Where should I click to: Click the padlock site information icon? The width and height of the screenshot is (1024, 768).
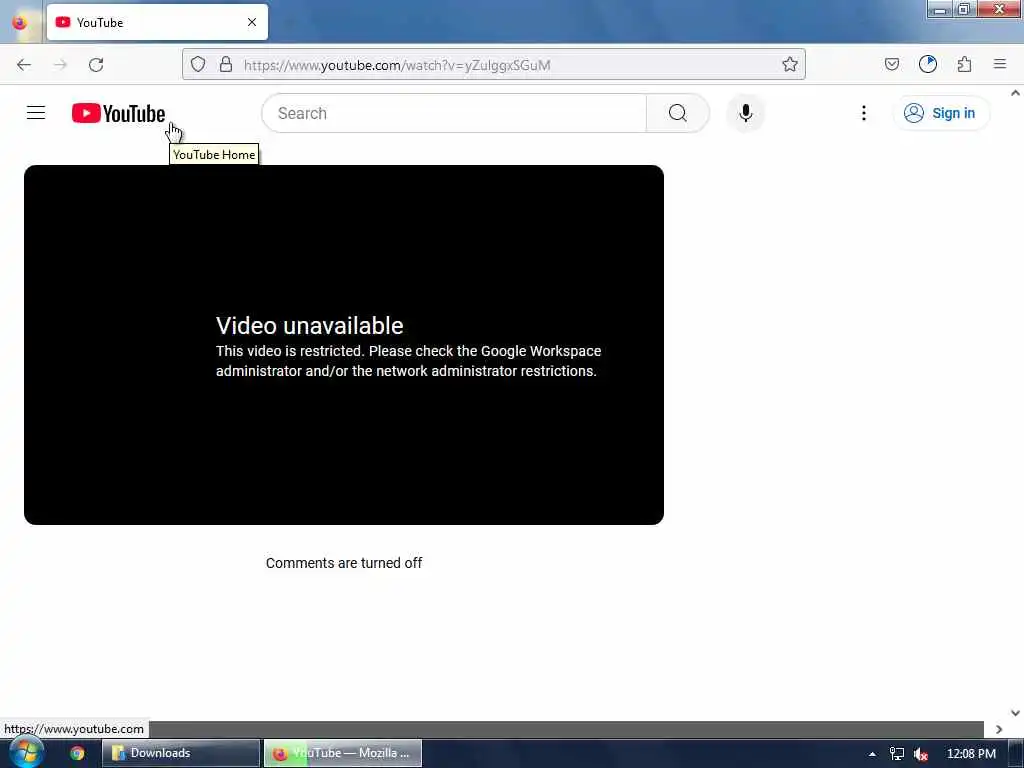(x=226, y=65)
